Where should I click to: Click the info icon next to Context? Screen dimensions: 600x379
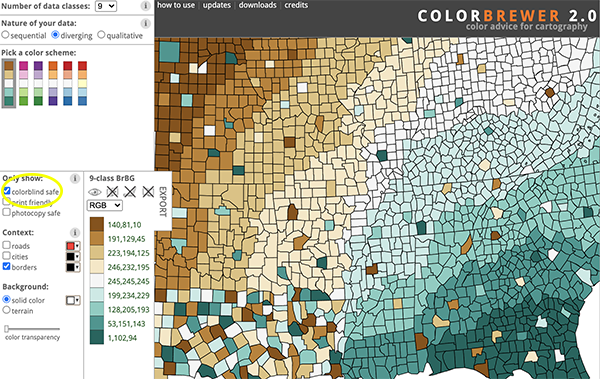pyautogui.click(x=75, y=232)
